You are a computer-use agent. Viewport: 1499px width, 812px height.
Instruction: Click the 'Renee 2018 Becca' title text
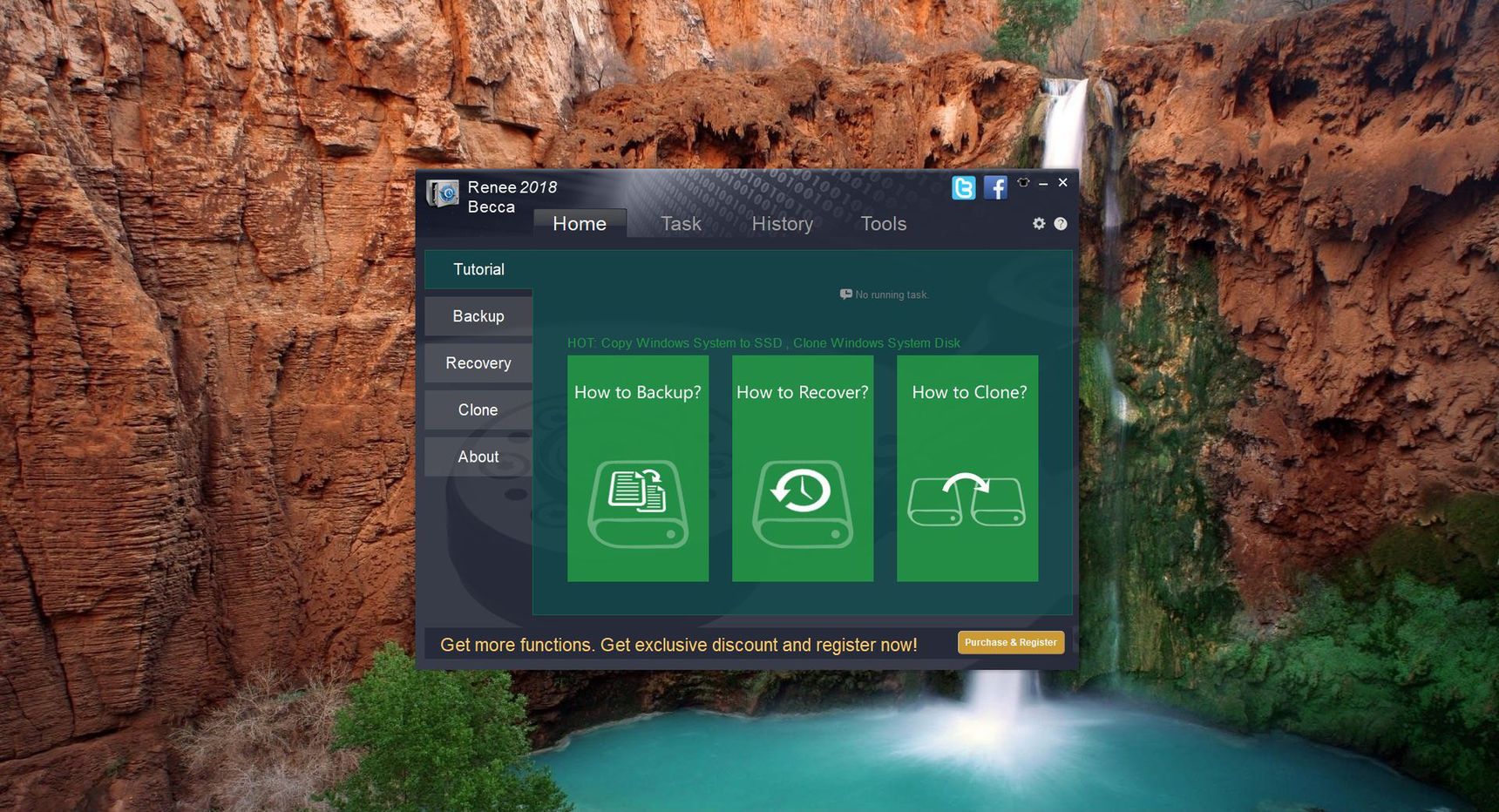click(512, 197)
